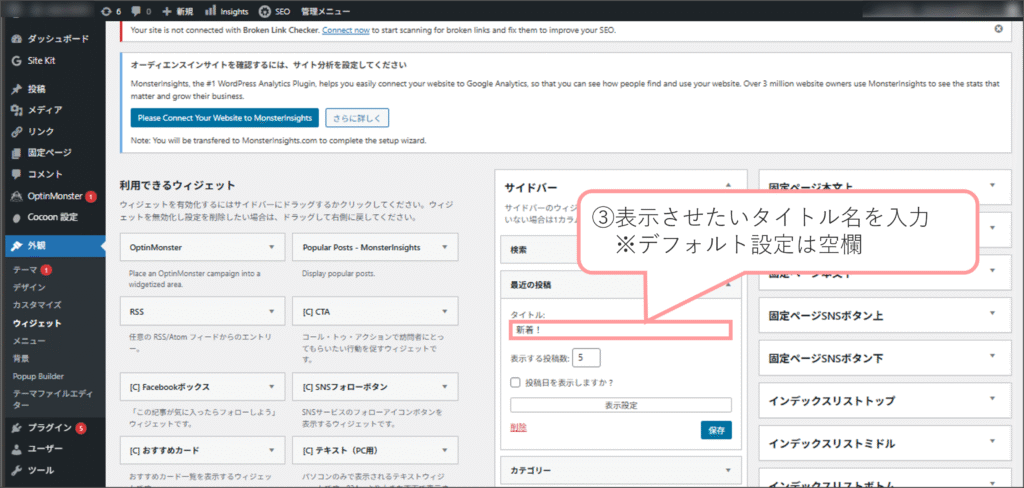
Task: Click the 表示する投稿数 number field
Action: (586, 357)
